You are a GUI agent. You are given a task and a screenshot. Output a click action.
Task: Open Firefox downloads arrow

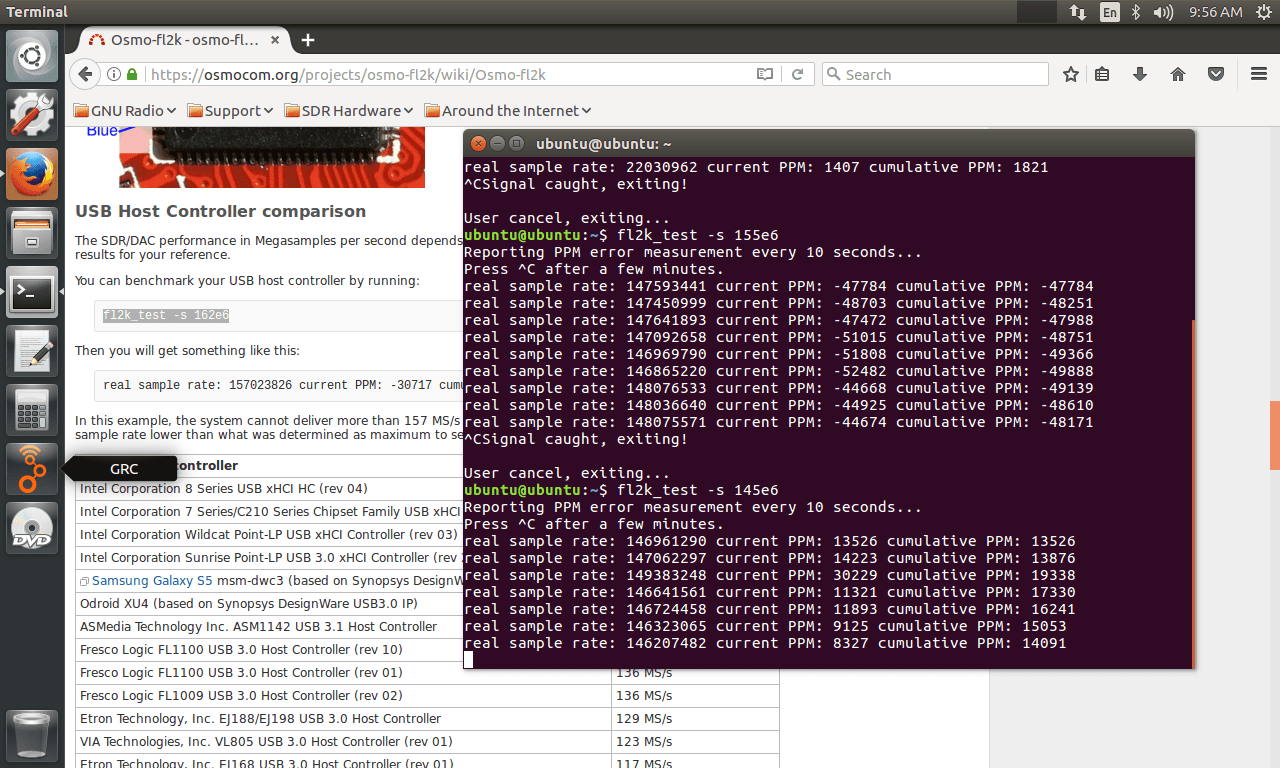[1140, 74]
